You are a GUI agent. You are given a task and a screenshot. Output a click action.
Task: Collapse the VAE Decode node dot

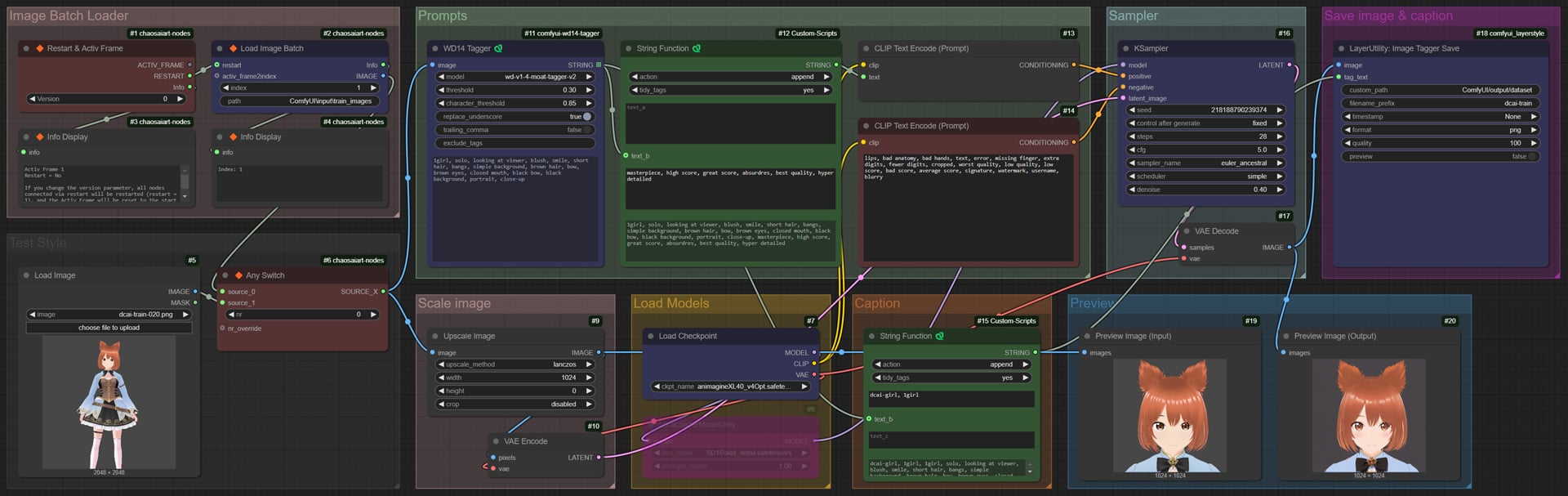(x=1186, y=231)
